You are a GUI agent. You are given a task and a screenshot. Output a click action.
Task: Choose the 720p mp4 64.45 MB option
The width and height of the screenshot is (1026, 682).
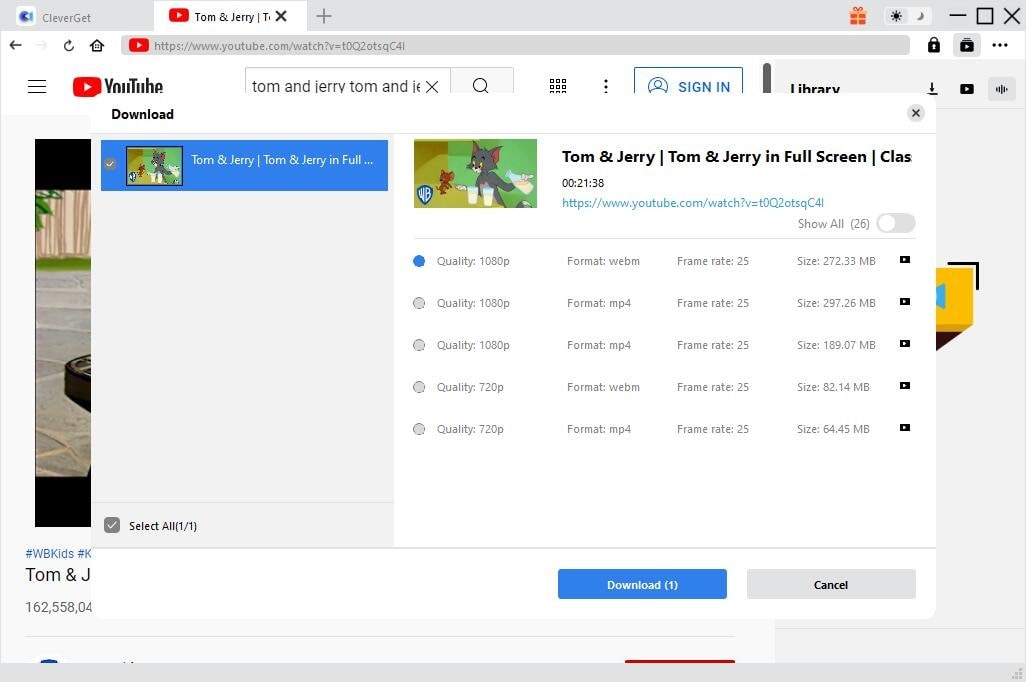point(419,429)
